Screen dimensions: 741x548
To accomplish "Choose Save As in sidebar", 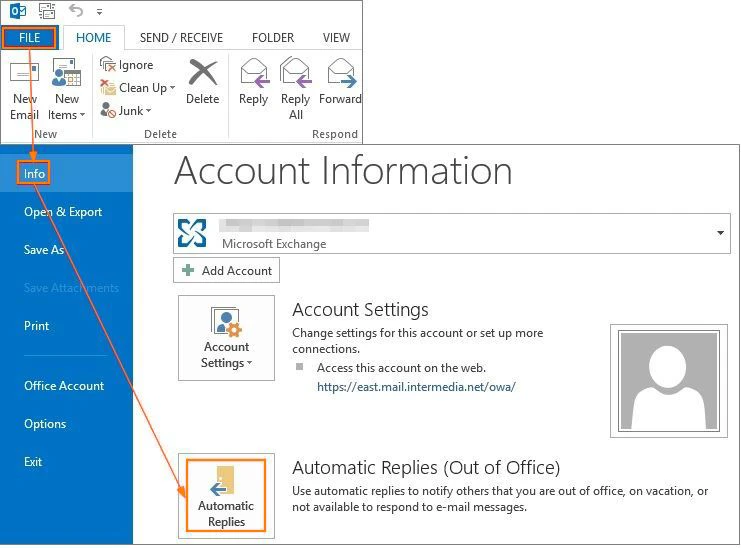I will click(43, 249).
